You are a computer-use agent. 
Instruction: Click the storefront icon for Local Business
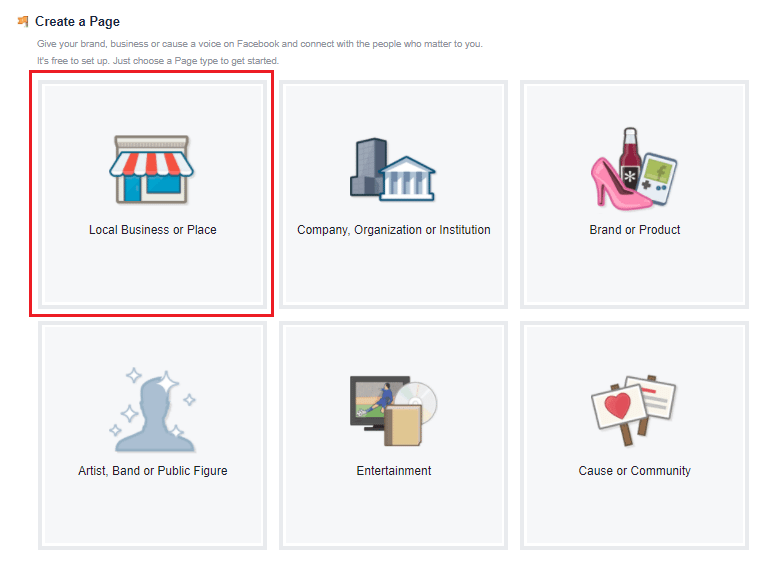pos(151,169)
